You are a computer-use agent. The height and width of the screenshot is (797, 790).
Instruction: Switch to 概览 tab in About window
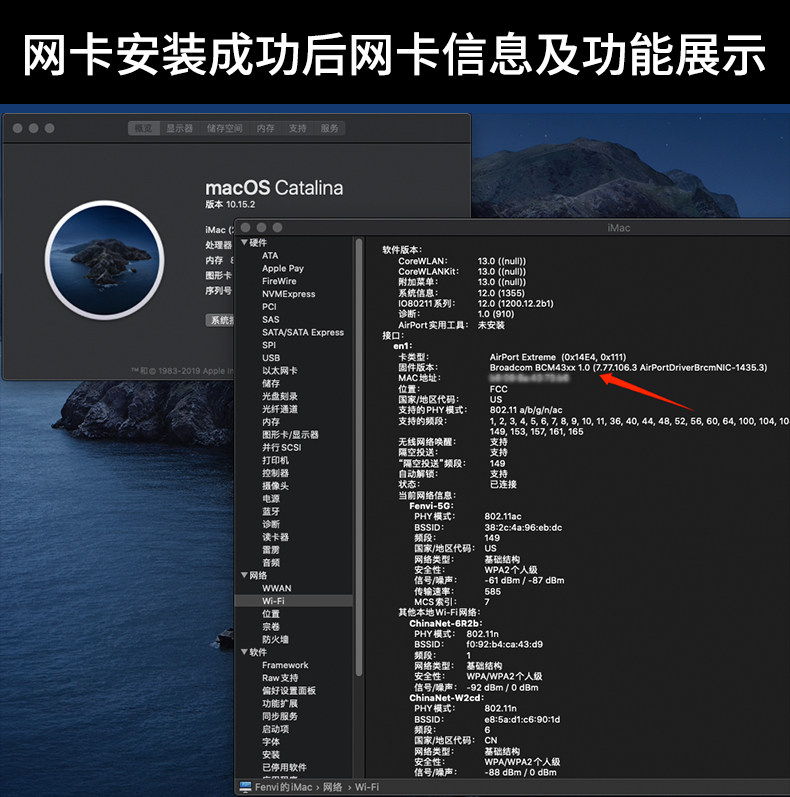[x=144, y=129]
